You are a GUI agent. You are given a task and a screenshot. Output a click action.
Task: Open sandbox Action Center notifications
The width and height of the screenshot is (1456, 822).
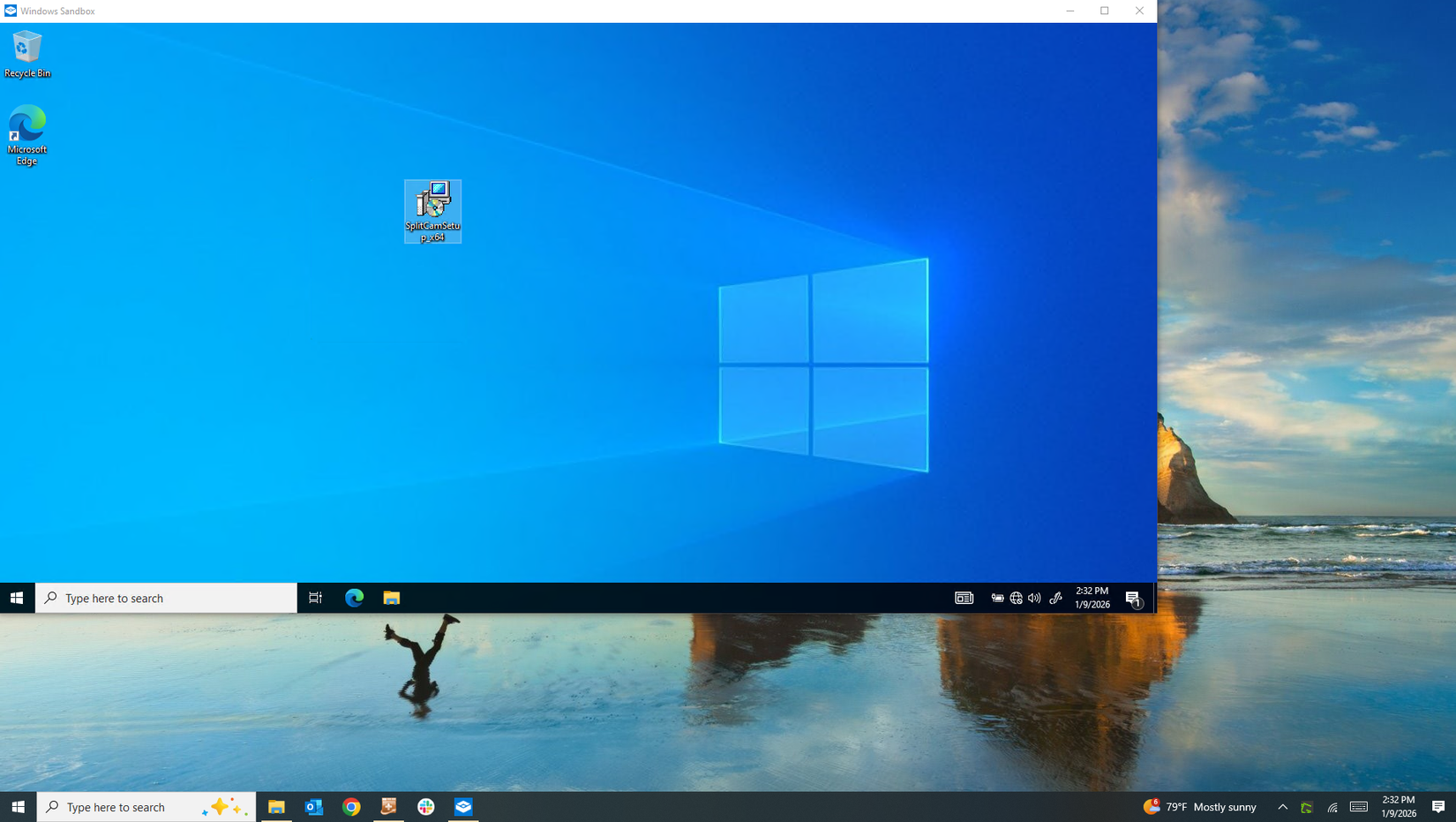click(x=1135, y=598)
